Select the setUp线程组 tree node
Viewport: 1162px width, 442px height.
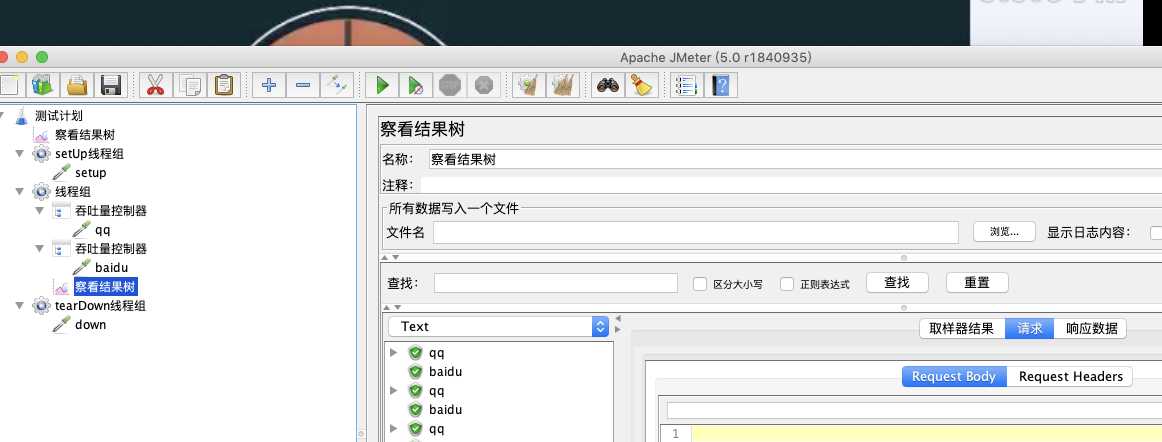point(89,154)
